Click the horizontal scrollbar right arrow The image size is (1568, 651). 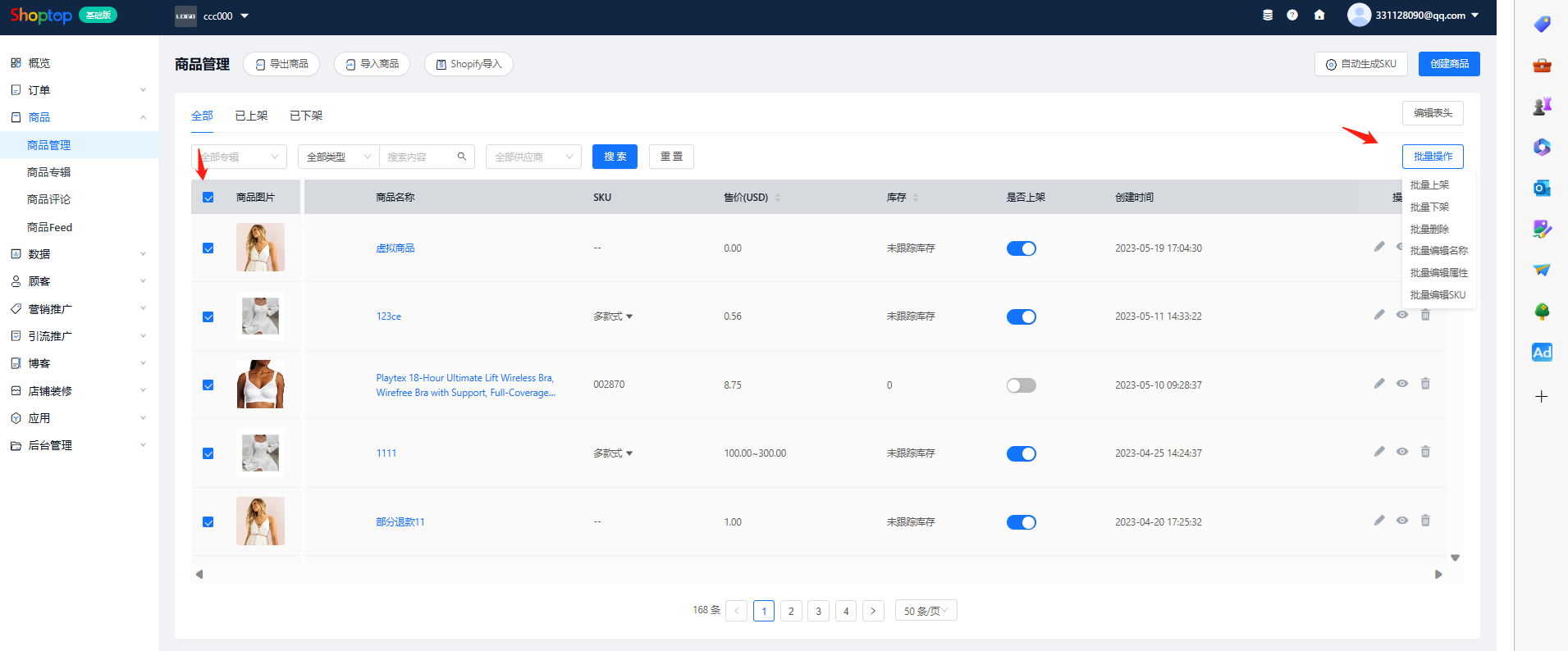click(x=1438, y=575)
